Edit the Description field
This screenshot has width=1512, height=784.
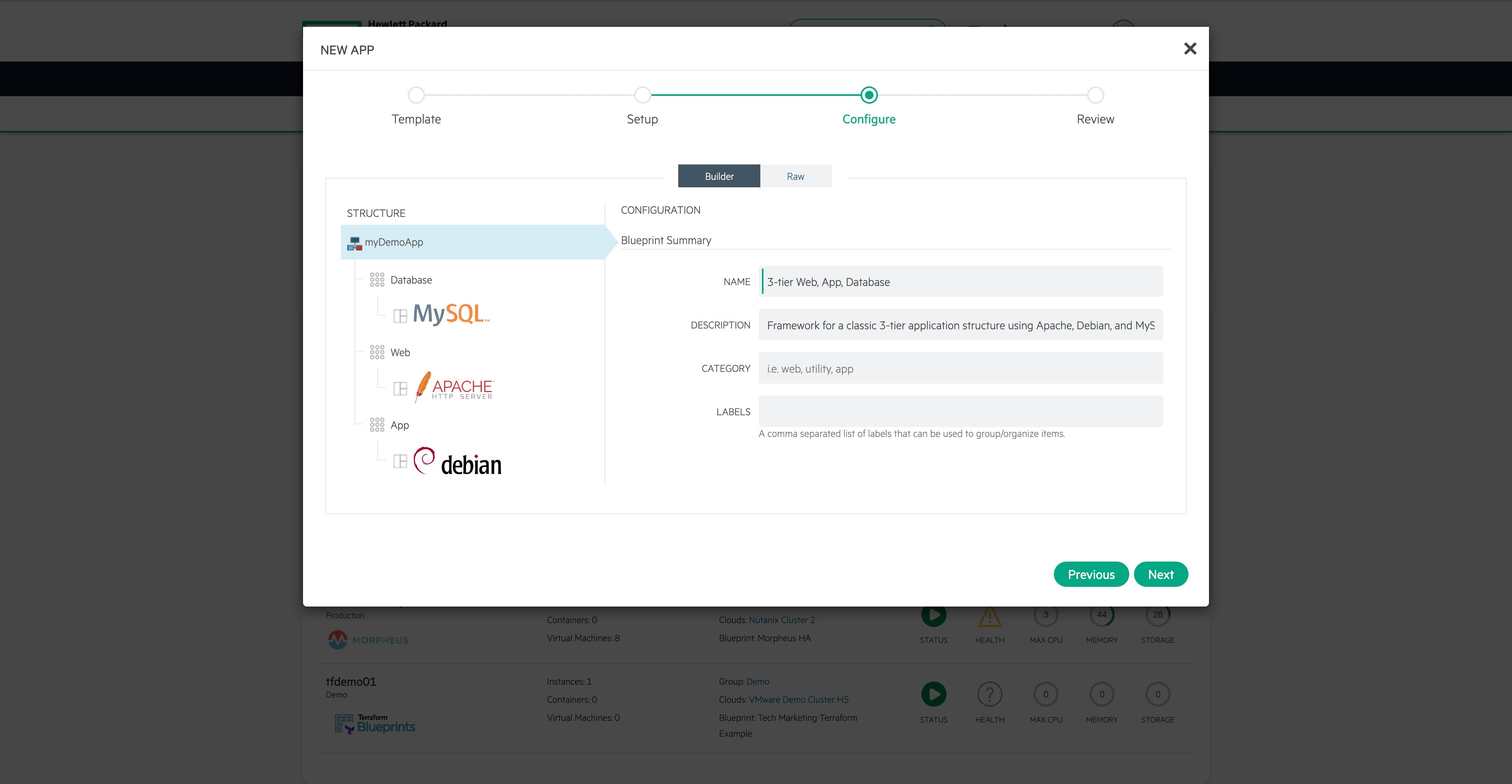[960, 325]
